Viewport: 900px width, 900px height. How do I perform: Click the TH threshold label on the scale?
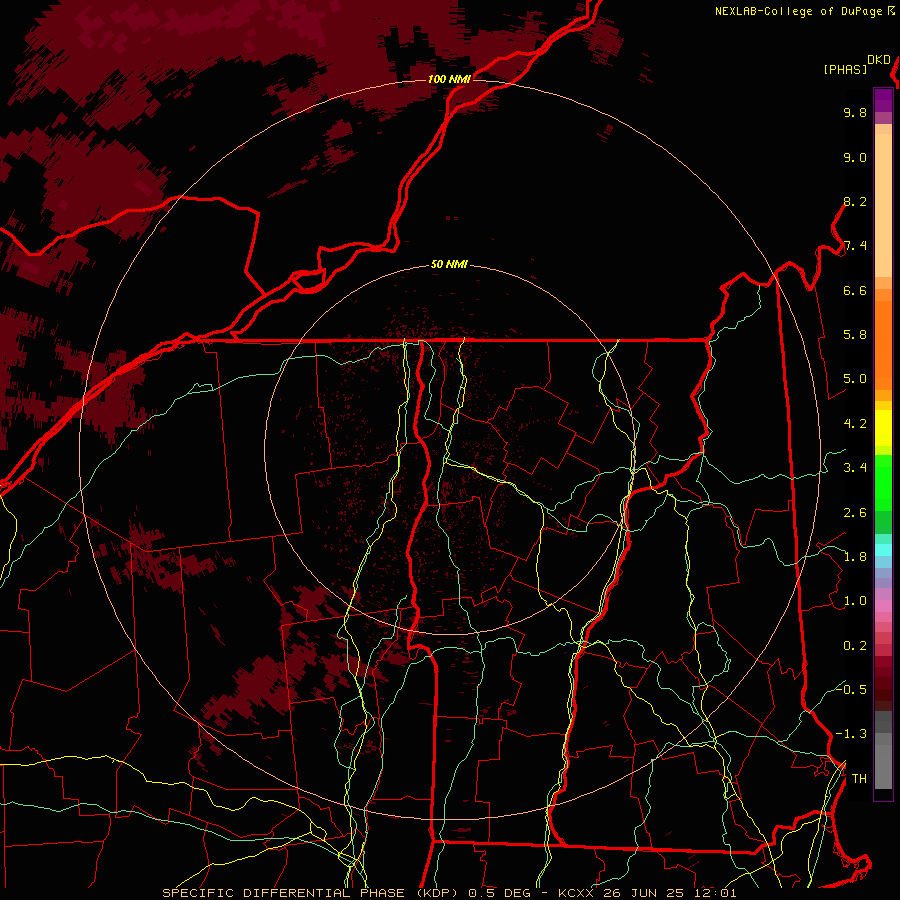859,778
